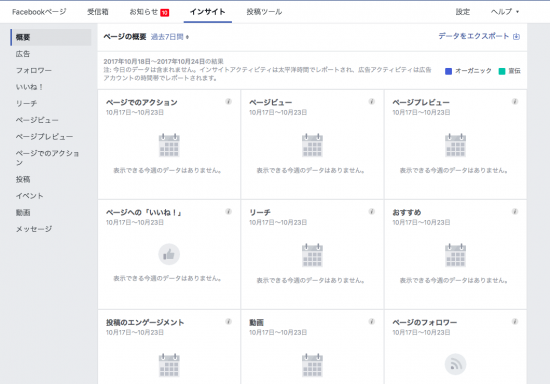Click RSS feed icon in ページのフォロワー card
Screen dimensions: 550x384
click(x=455, y=364)
